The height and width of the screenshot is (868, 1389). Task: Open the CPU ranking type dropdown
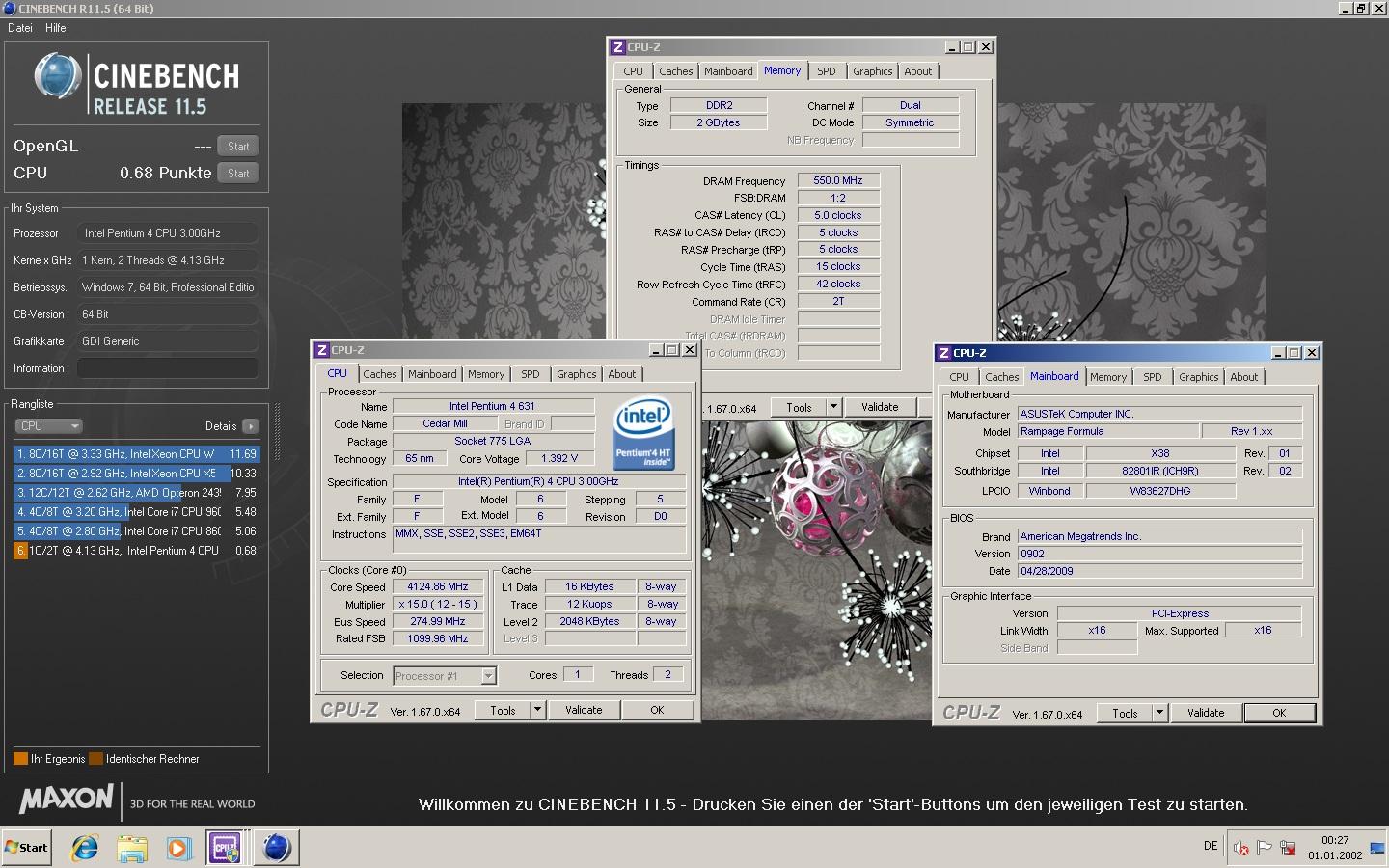point(48,426)
